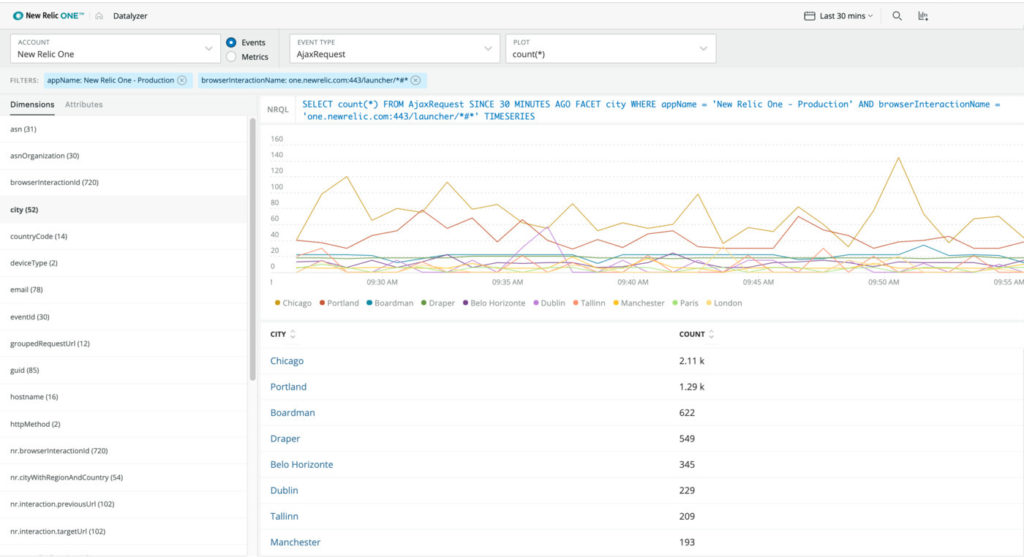Click the Portland count 1.29 k cell
The height and width of the screenshot is (557, 1024).
click(x=692, y=387)
